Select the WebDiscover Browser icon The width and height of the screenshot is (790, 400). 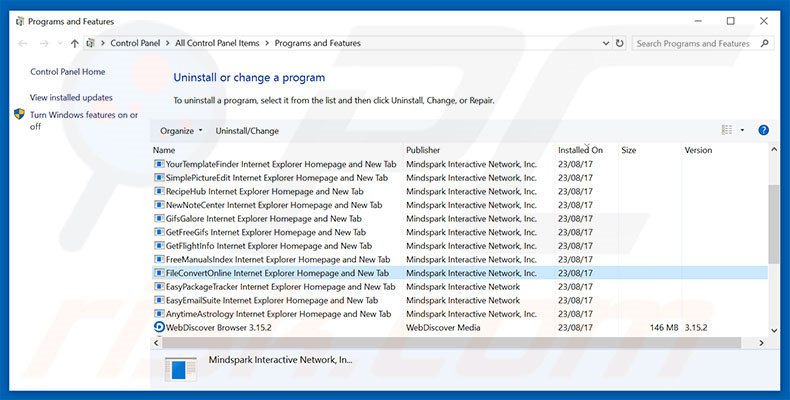[159, 327]
